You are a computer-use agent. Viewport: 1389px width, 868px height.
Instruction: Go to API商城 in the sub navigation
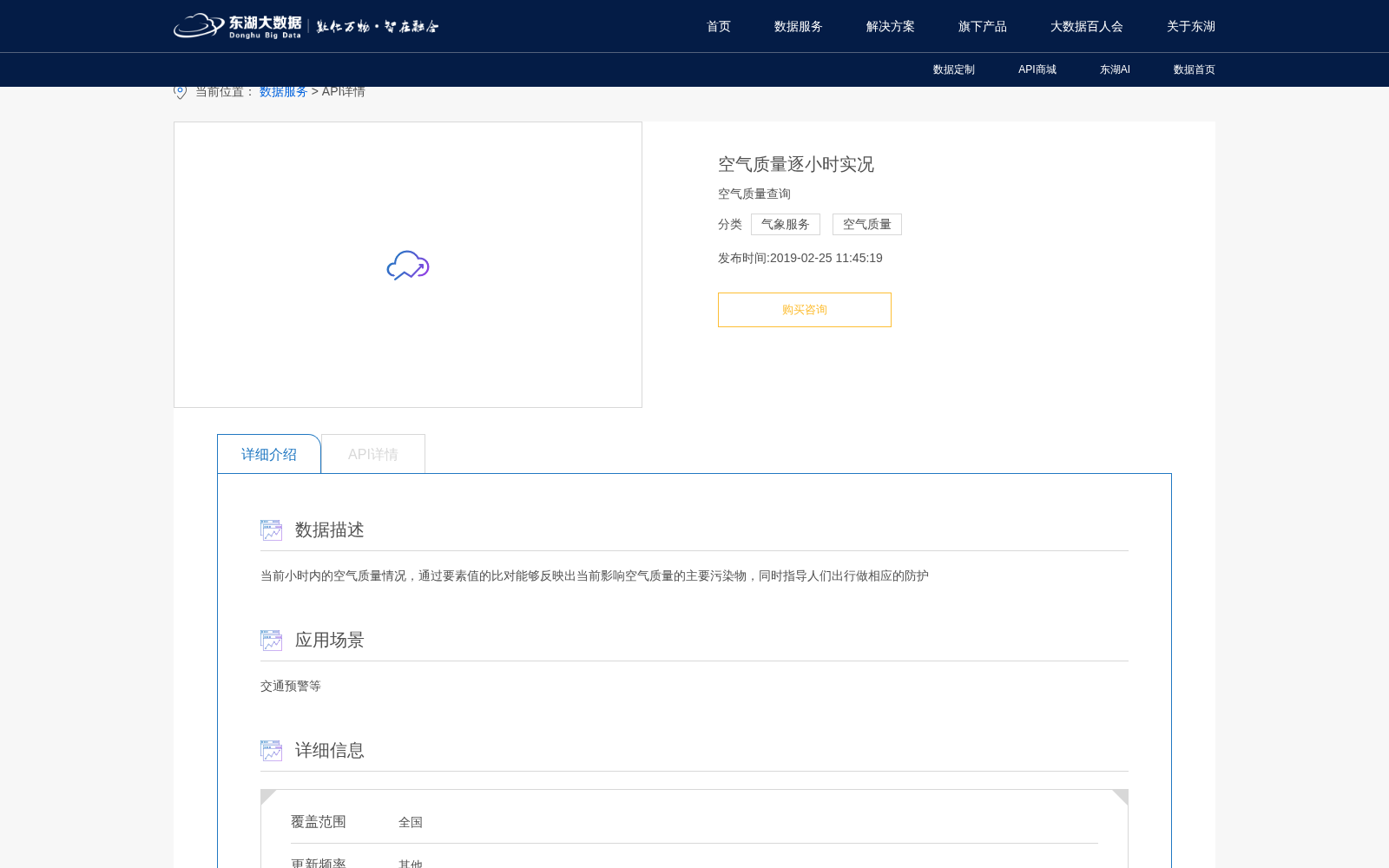1037,69
